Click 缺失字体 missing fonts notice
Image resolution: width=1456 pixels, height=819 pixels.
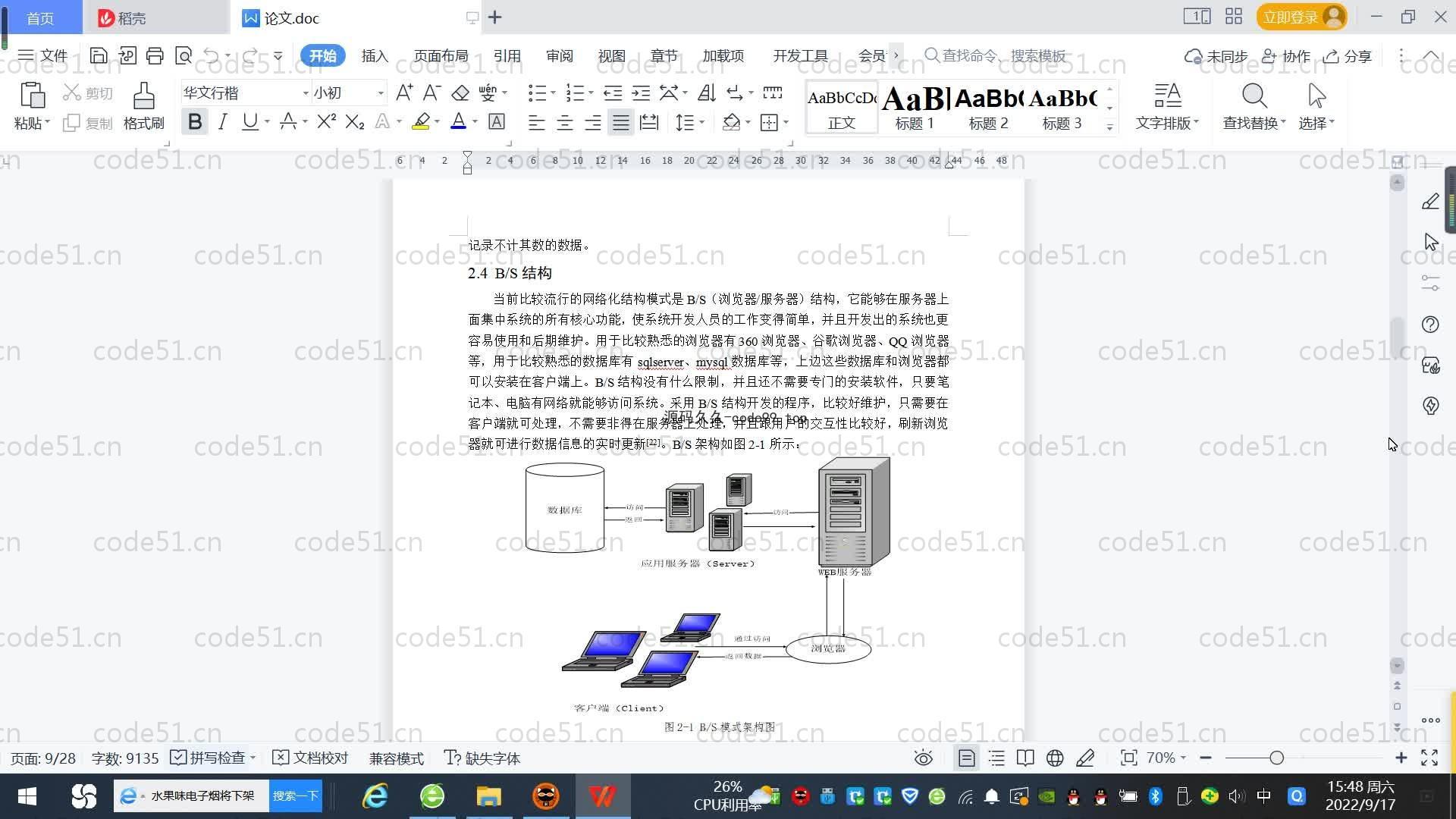(x=482, y=758)
